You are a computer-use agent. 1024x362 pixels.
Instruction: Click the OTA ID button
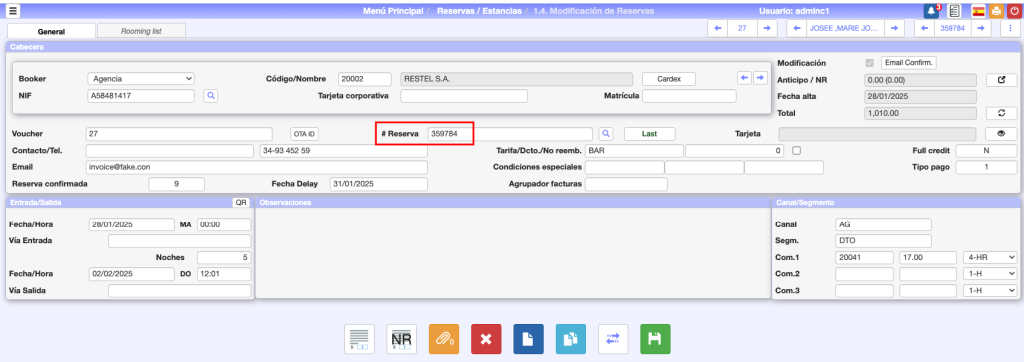click(x=304, y=134)
